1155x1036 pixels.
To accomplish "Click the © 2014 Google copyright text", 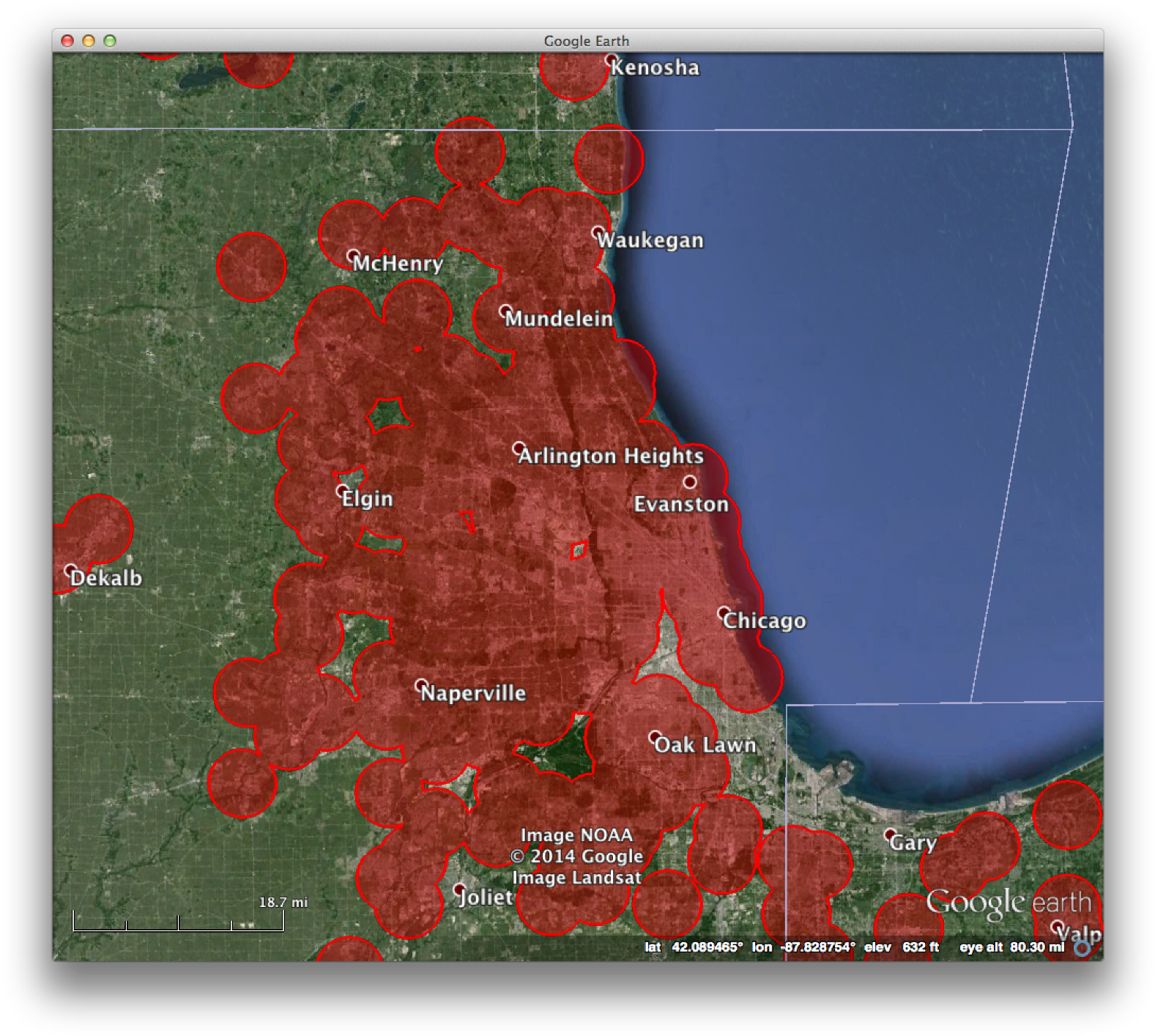I will pos(577,856).
